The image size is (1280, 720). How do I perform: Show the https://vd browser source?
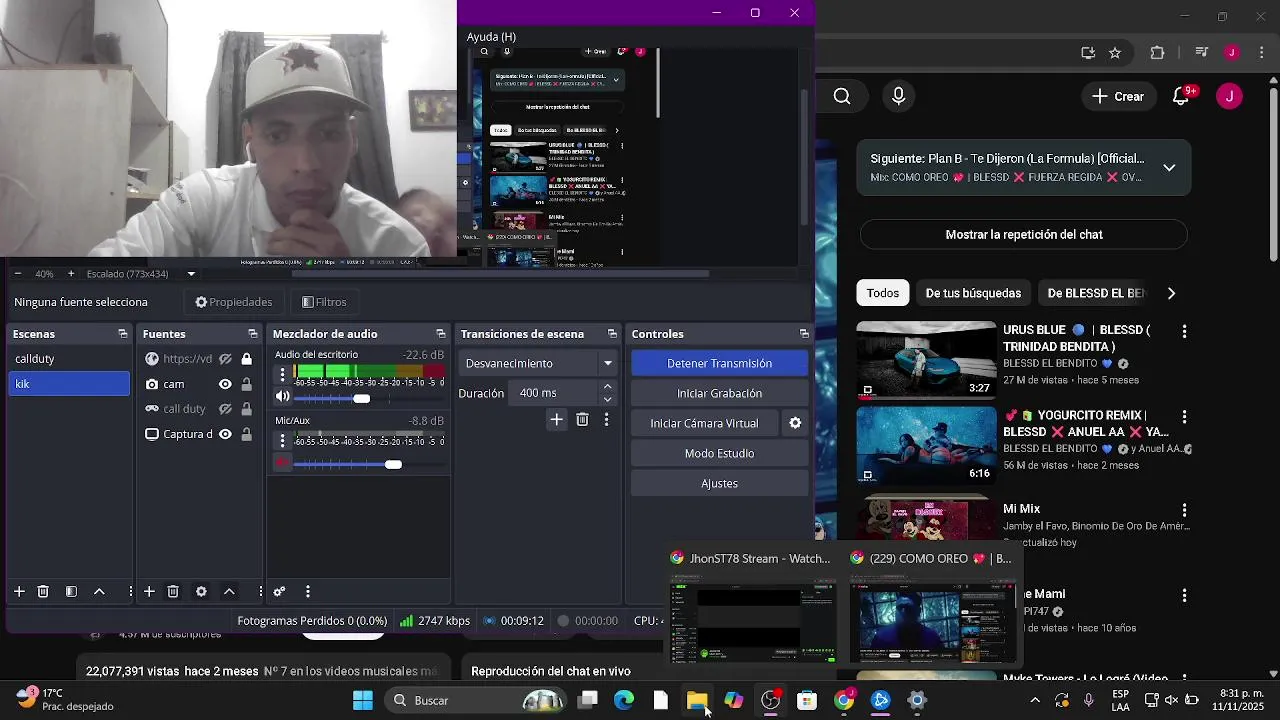point(226,359)
